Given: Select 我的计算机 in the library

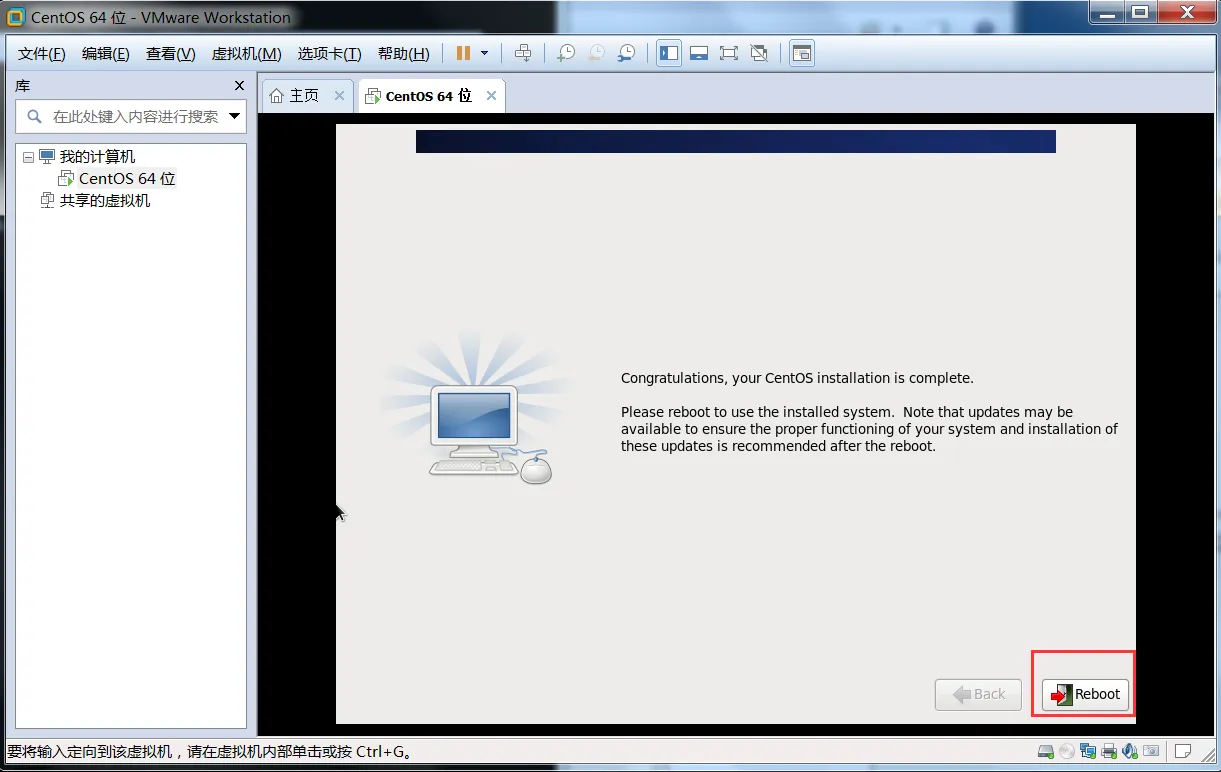Looking at the screenshot, I should pos(97,157).
